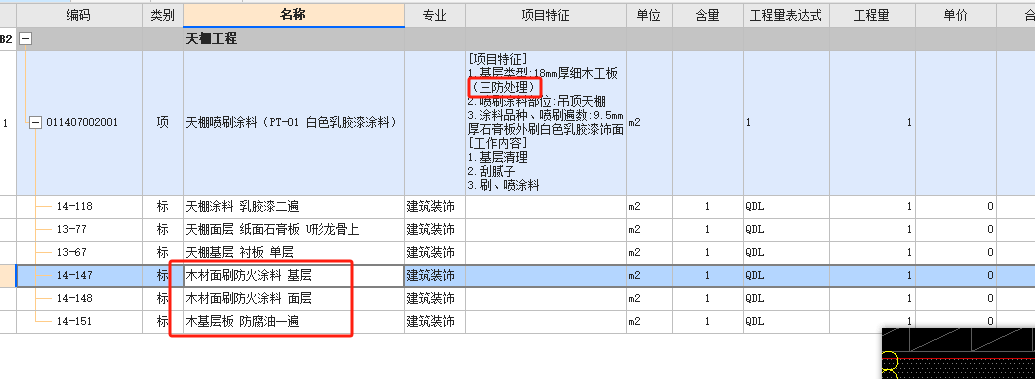The height and width of the screenshot is (379, 1035).
Task: Click the 类别 column header
Action: [x=163, y=16]
